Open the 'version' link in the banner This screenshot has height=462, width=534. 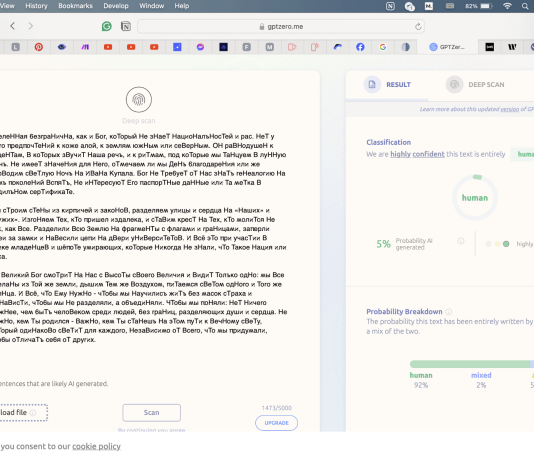point(509,109)
